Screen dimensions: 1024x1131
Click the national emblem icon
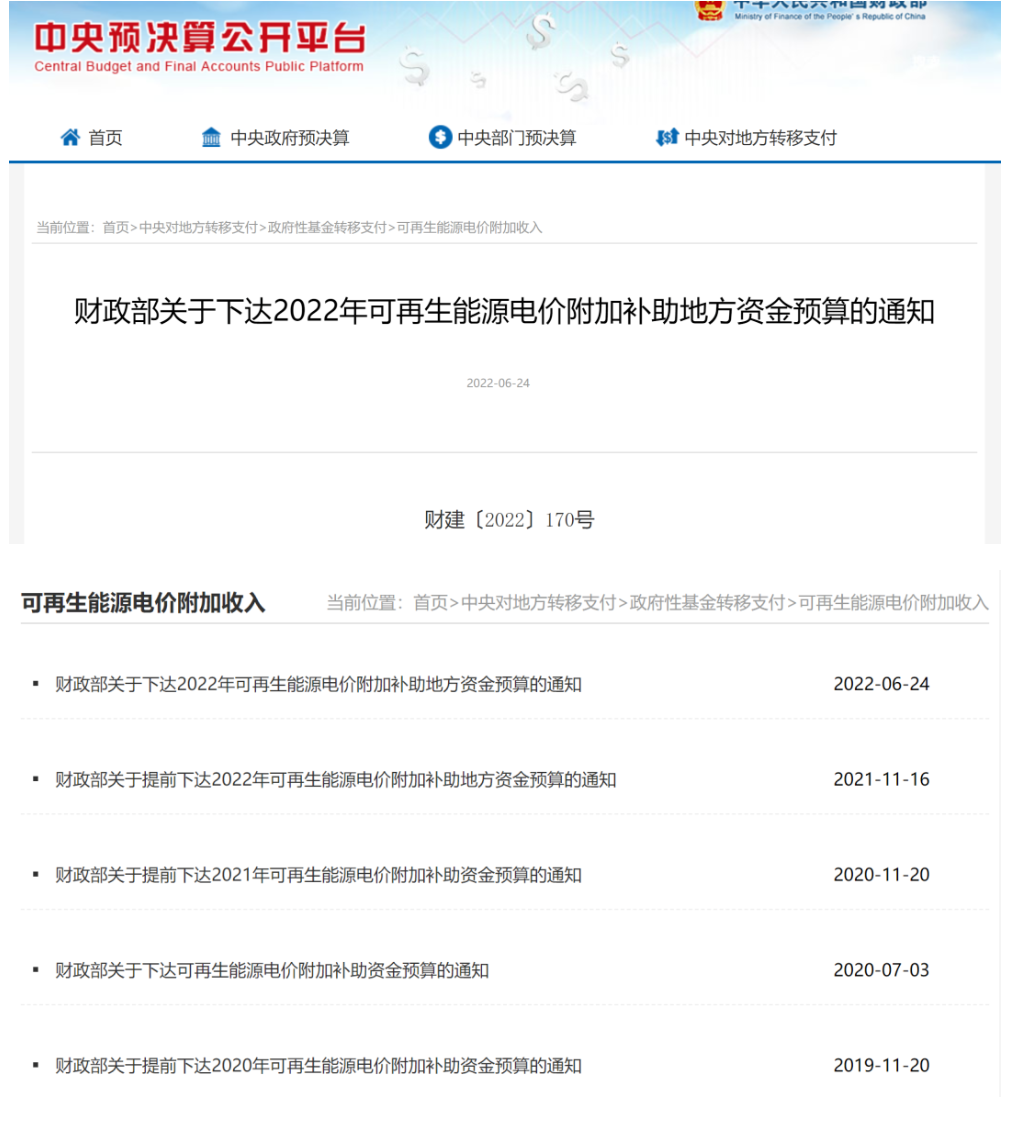pos(710,10)
